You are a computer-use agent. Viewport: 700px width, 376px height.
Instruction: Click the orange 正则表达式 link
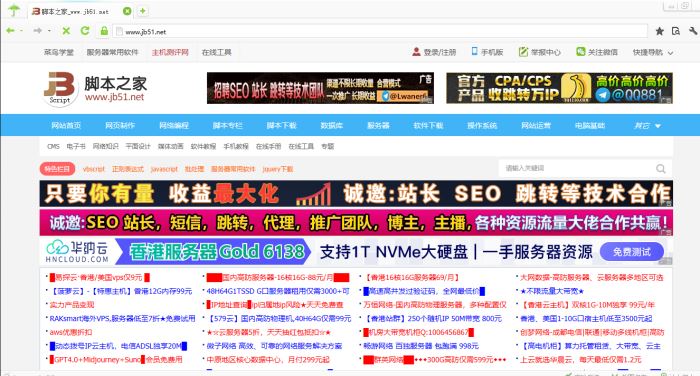(x=128, y=169)
